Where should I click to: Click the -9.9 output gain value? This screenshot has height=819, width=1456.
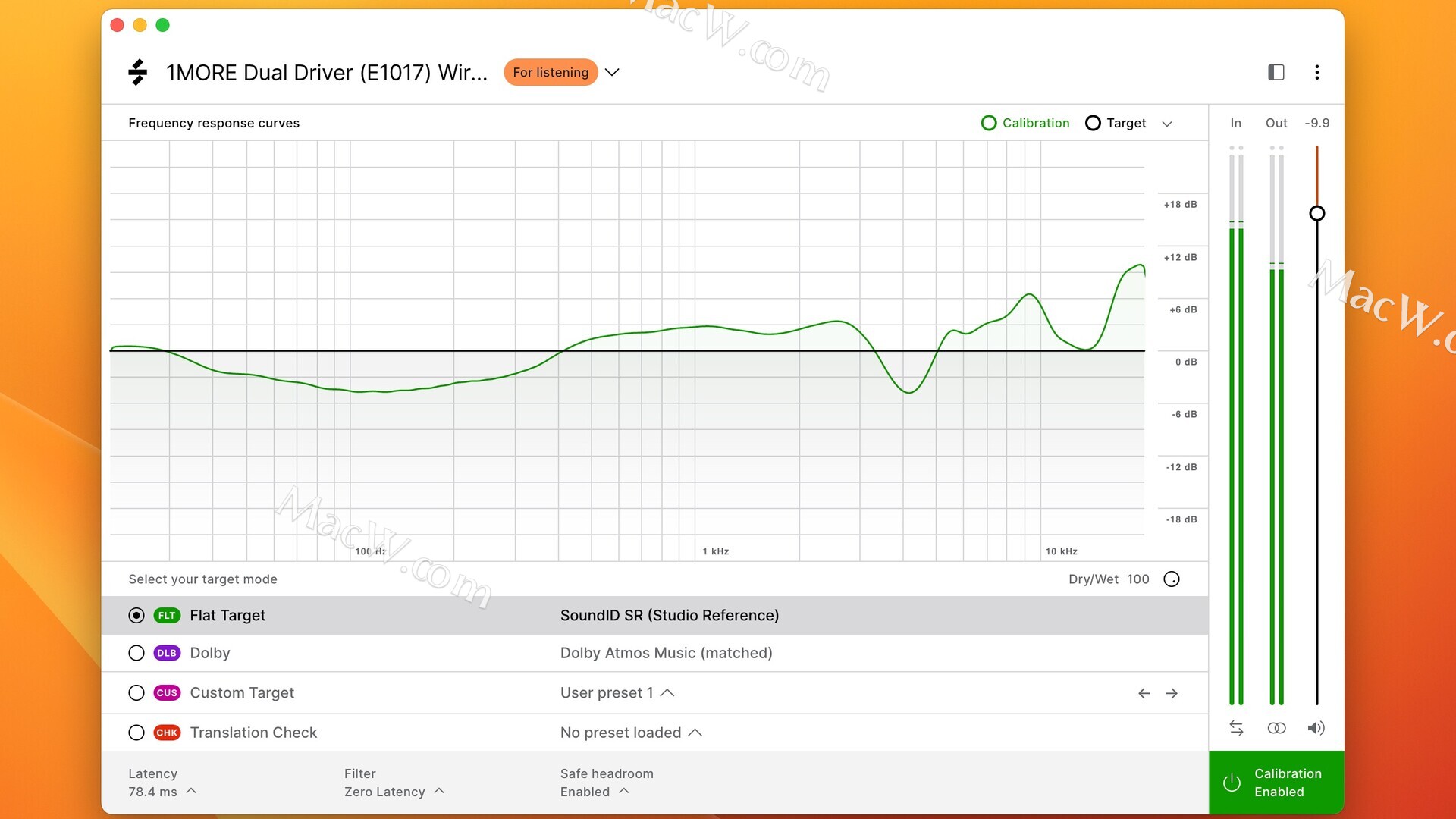point(1317,123)
